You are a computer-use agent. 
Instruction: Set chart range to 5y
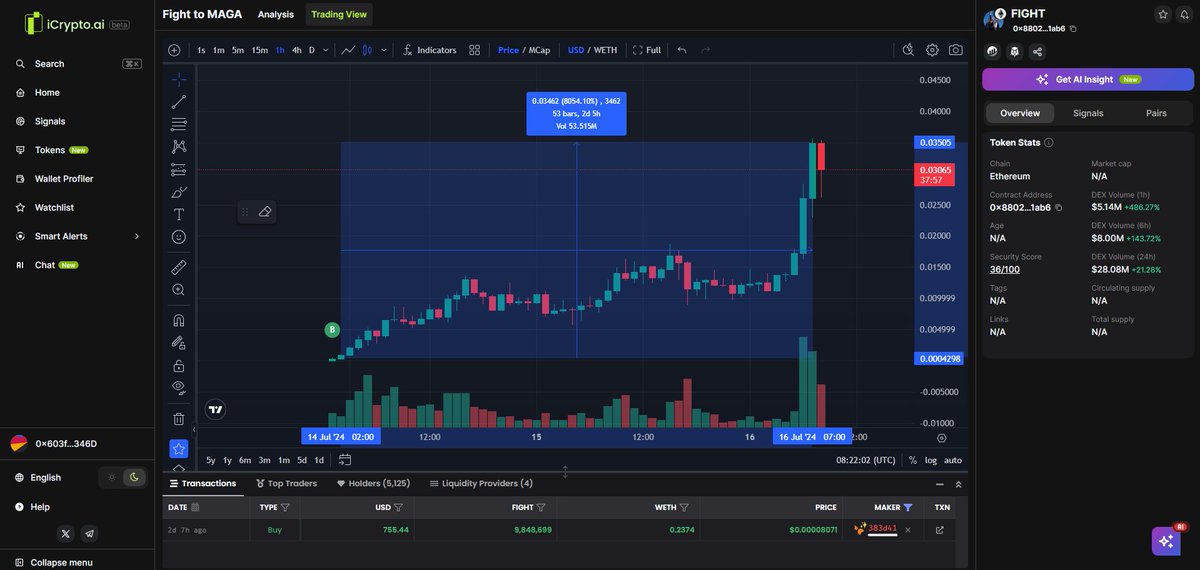tap(211, 460)
